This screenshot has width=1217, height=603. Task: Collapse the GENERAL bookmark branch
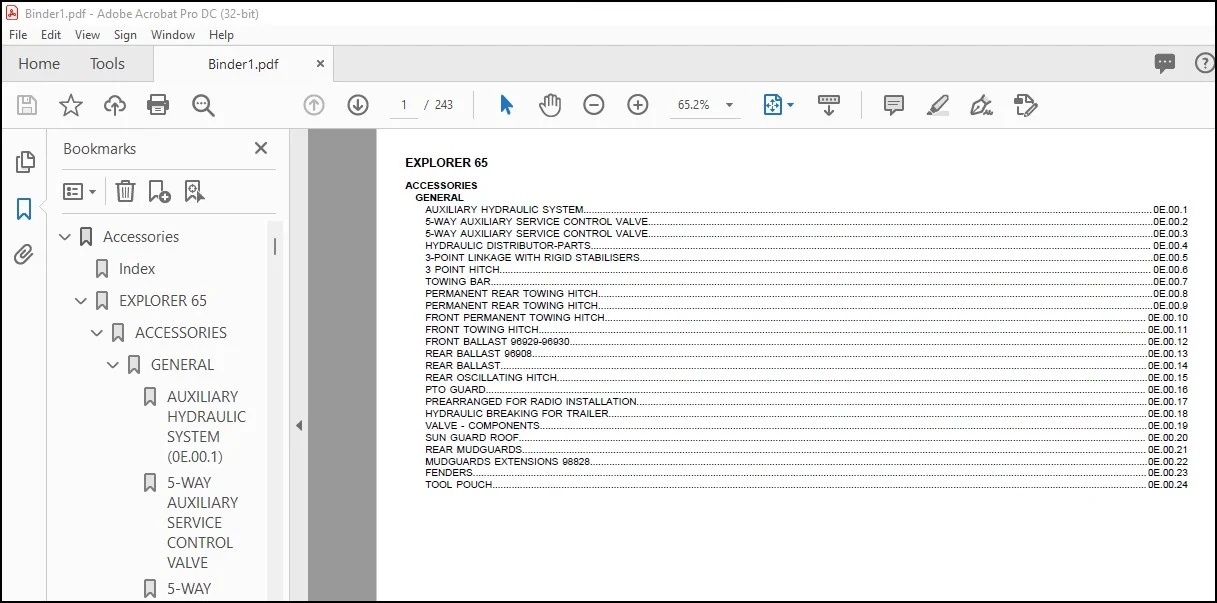pos(113,365)
